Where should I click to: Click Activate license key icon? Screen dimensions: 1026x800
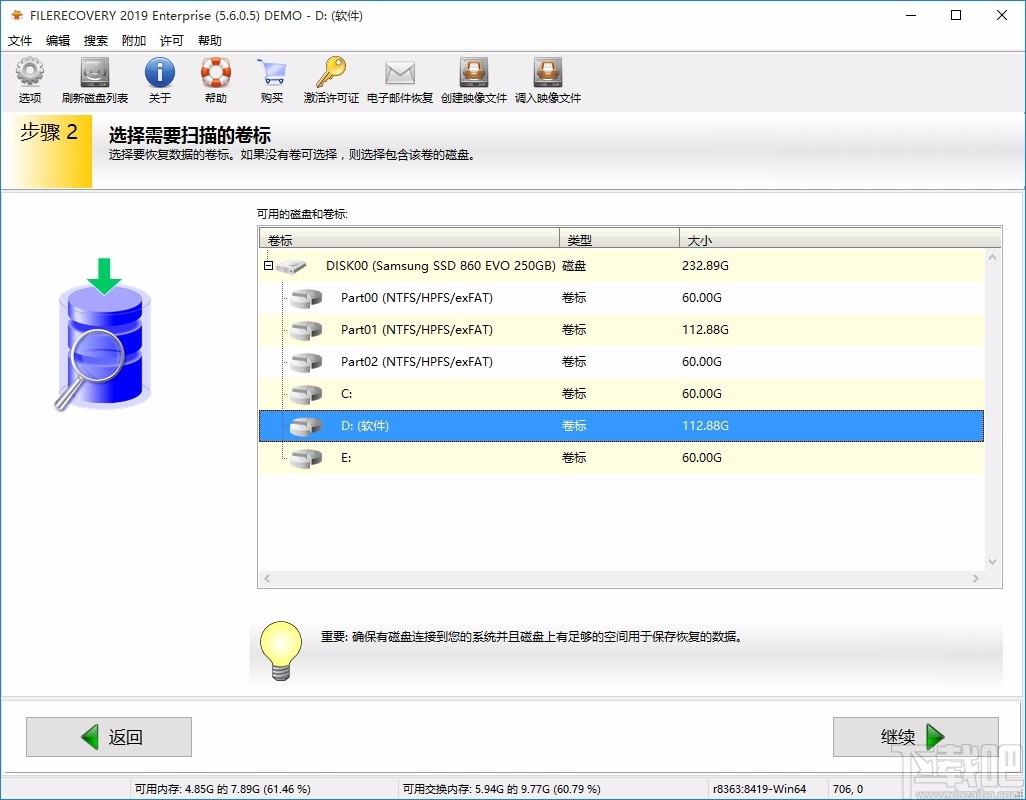pyautogui.click(x=331, y=73)
